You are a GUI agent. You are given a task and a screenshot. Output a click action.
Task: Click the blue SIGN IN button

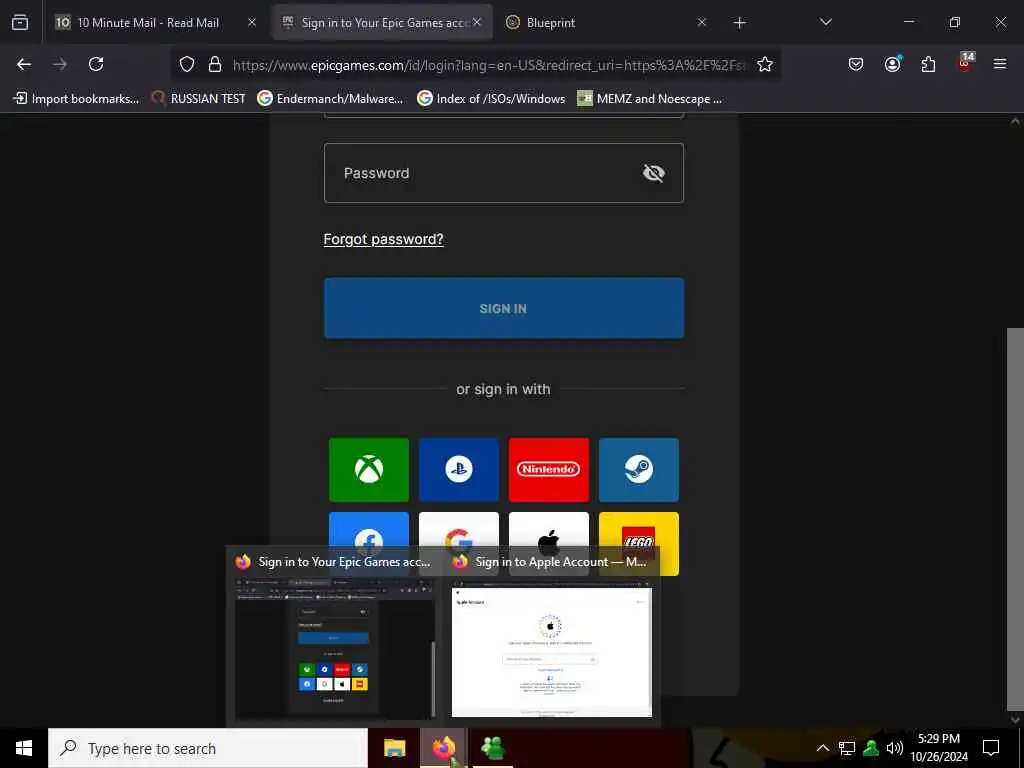pyautogui.click(x=504, y=308)
